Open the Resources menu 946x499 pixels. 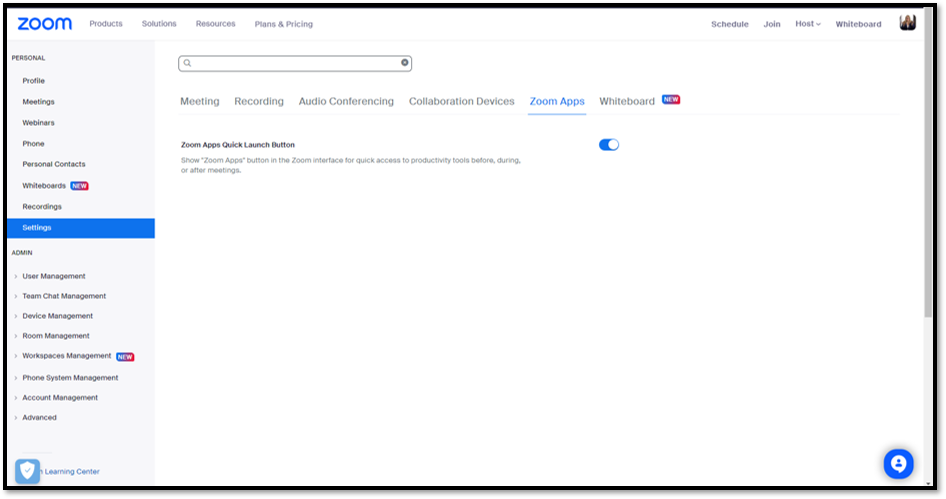tap(215, 24)
